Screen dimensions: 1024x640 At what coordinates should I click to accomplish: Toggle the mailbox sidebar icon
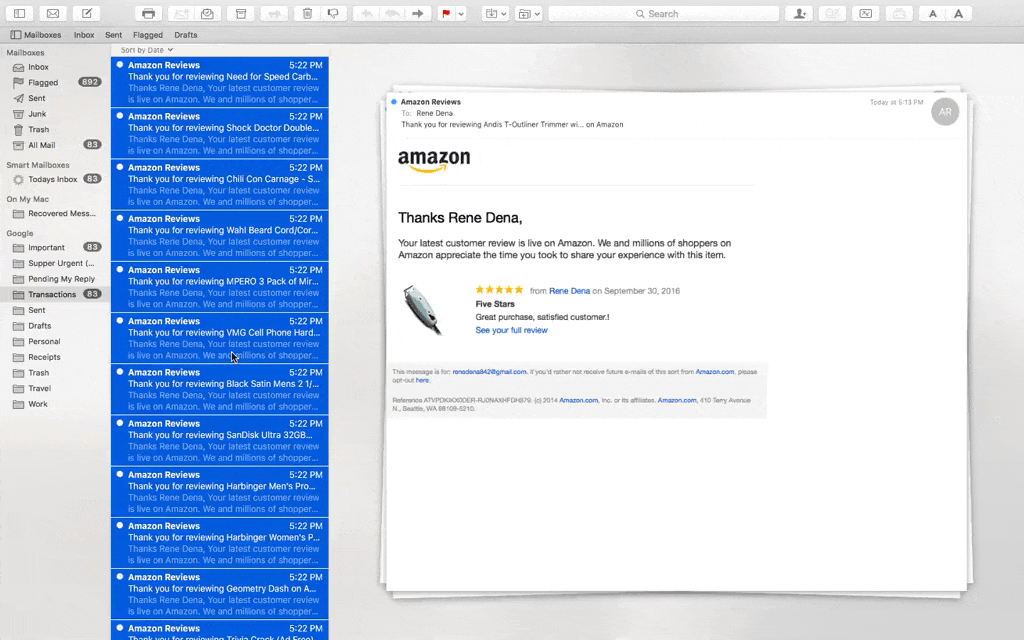point(20,14)
